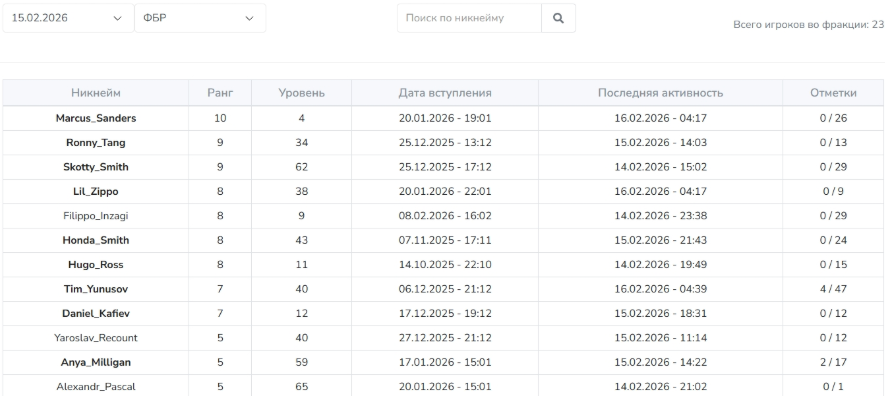Open player Honda_Smith
This screenshot has height=411, width=888.
coord(96,240)
